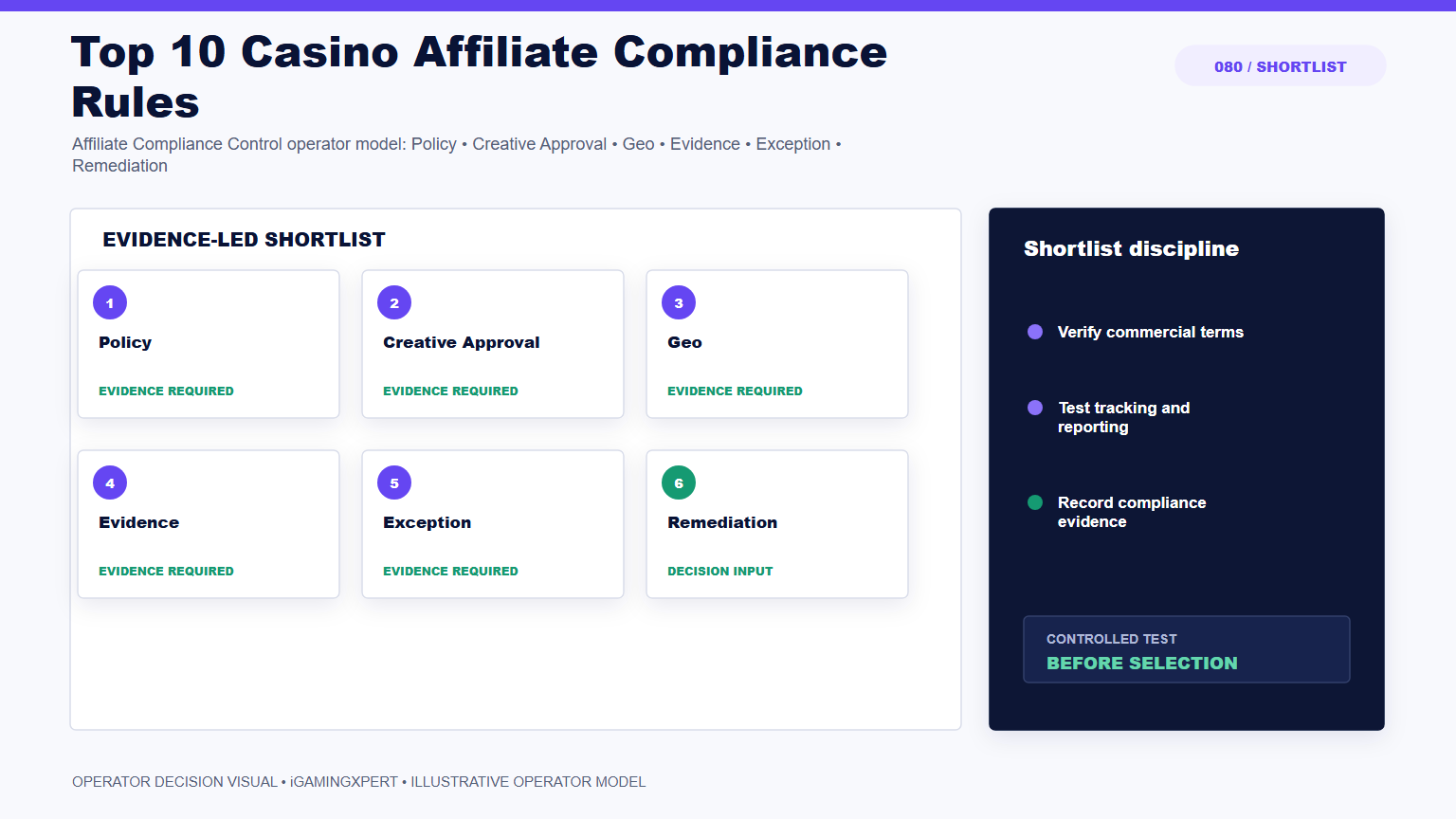Click the green number 6 badge
Screen dimensions: 1456x819
point(679,482)
